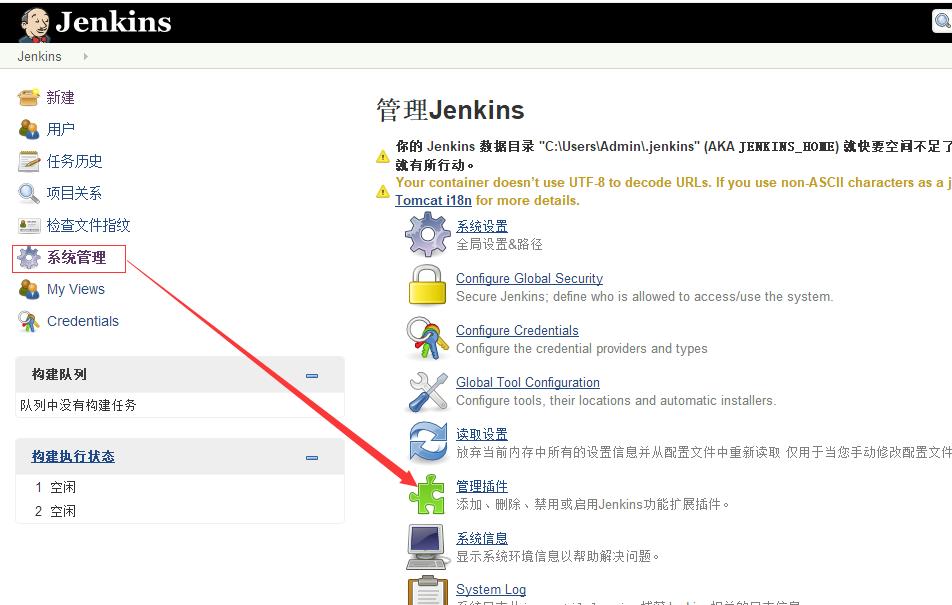Open the Jenkins breadcrumb link
This screenshot has width=952, height=605.
coord(39,56)
